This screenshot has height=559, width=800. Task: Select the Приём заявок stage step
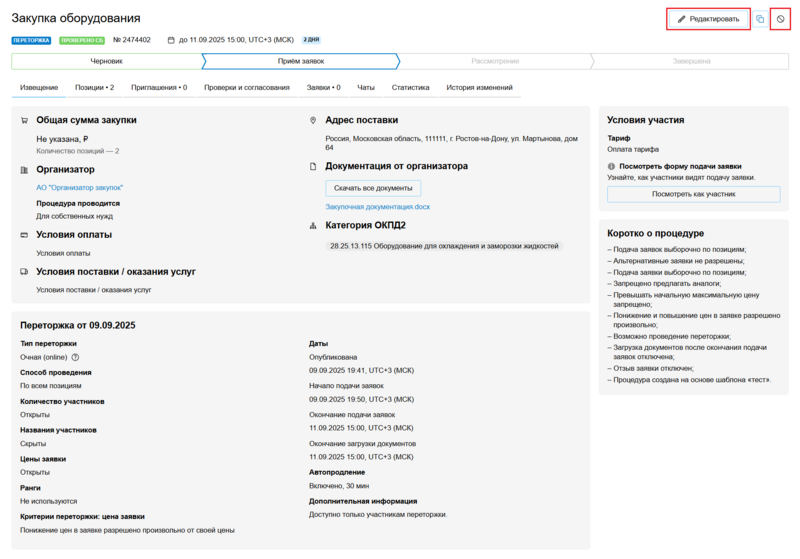[x=300, y=61]
